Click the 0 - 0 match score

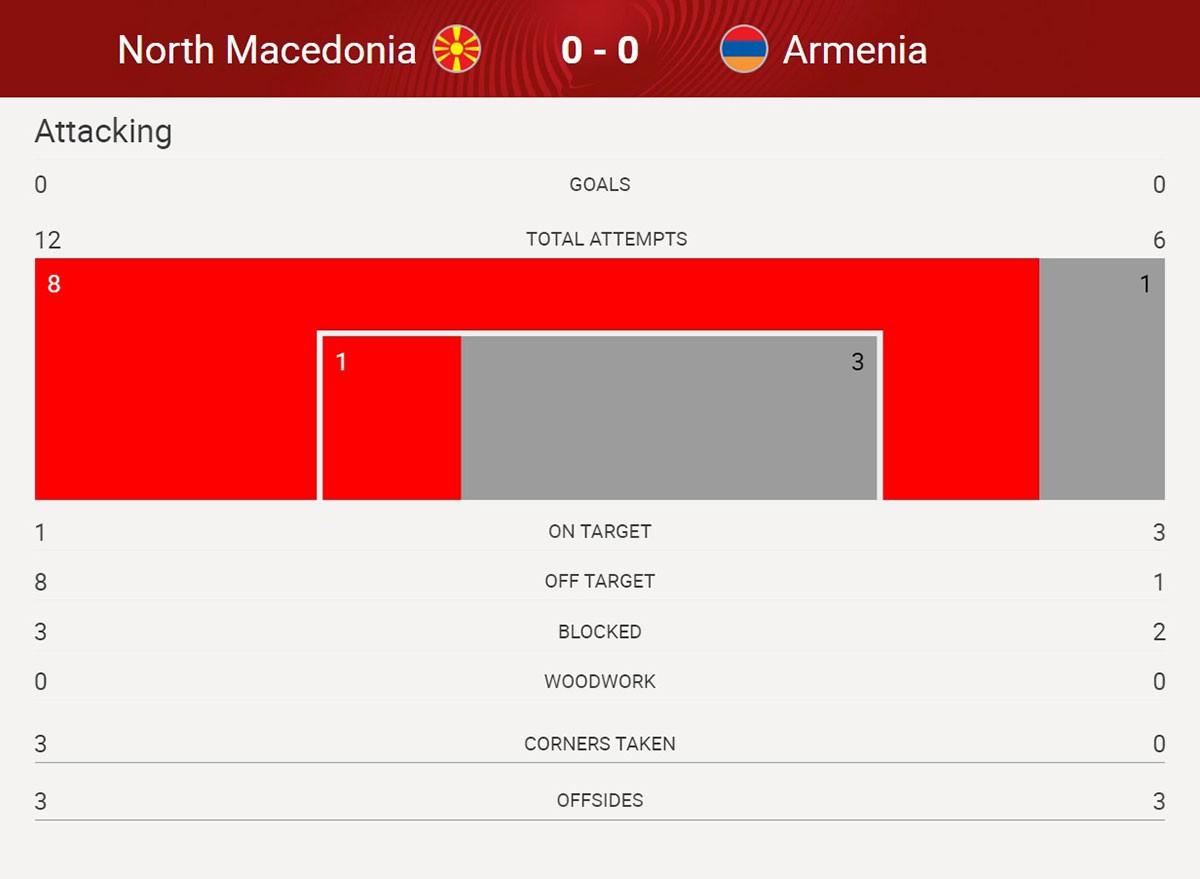coord(600,49)
